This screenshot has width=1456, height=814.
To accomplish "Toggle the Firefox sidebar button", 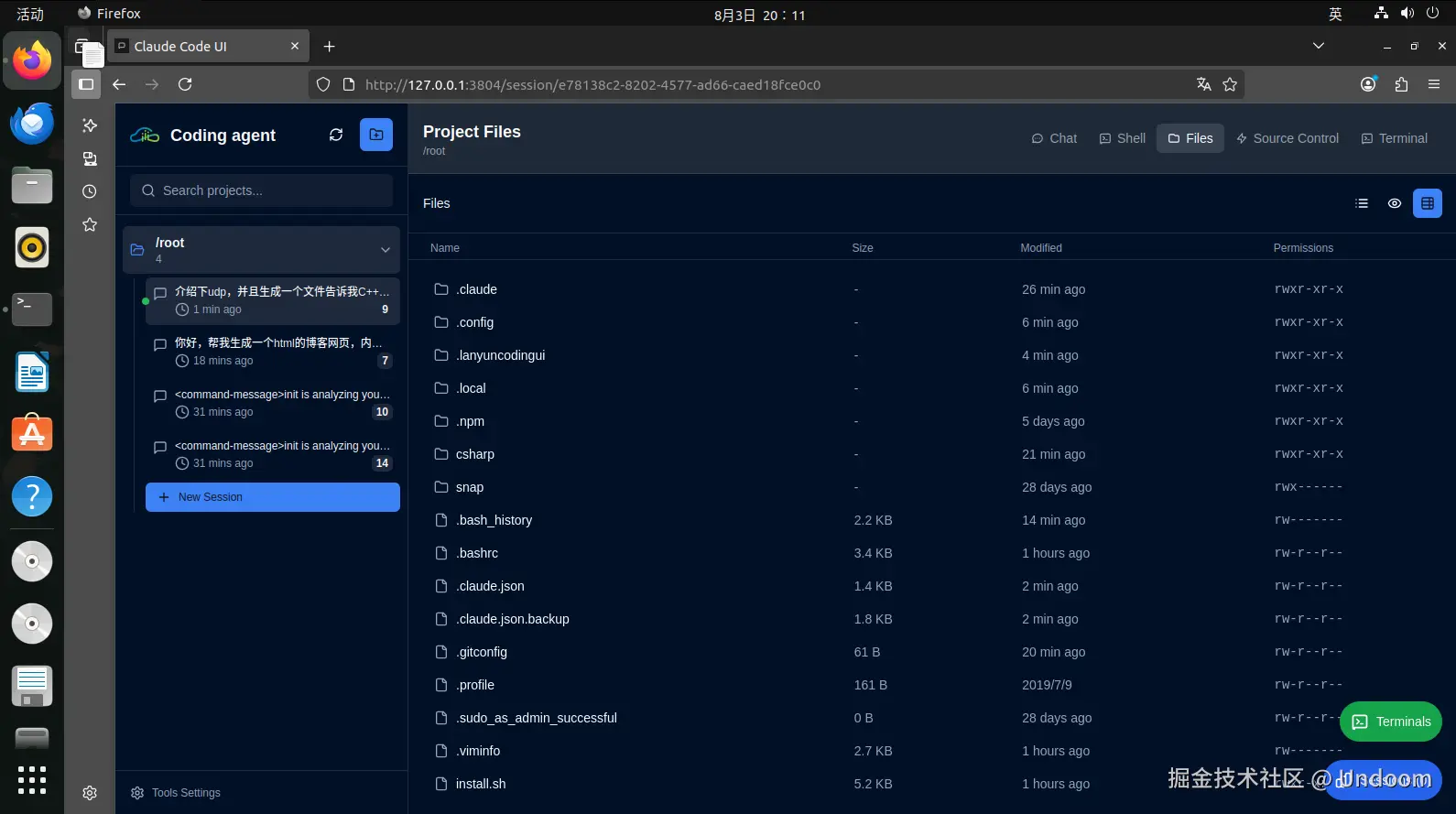I will click(86, 84).
